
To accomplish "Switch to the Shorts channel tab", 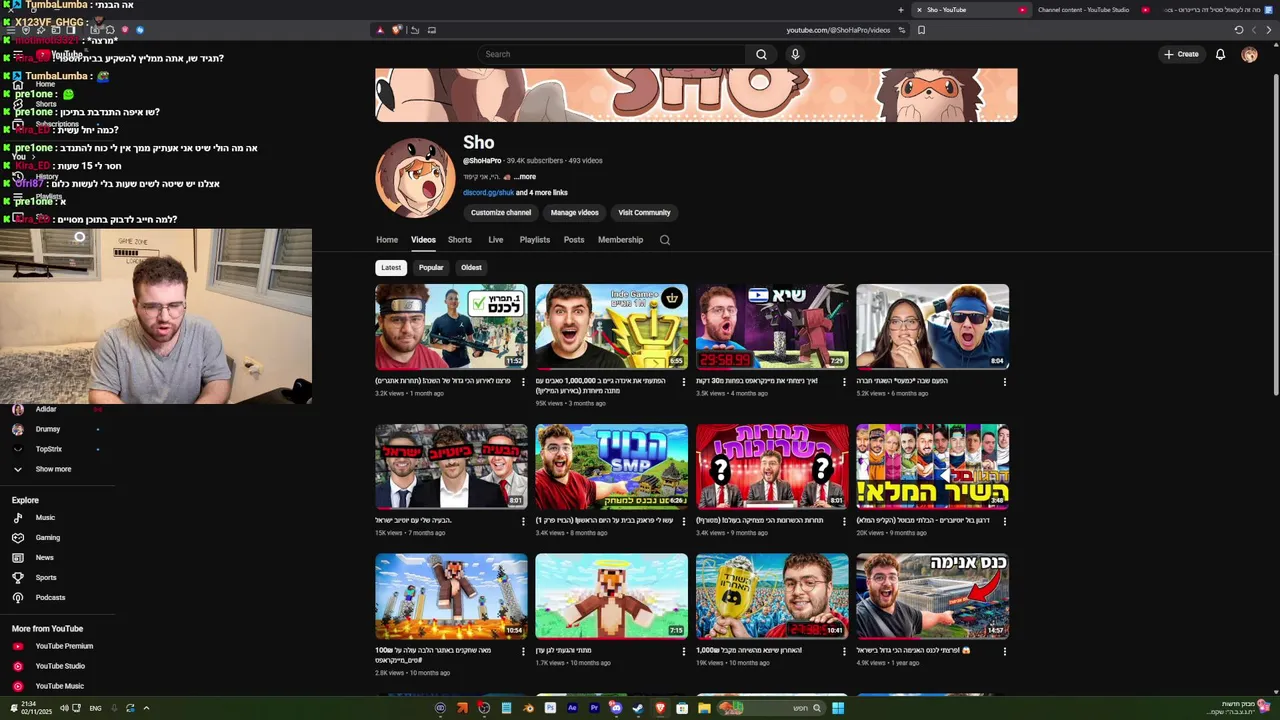I will click(x=460, y=240).
